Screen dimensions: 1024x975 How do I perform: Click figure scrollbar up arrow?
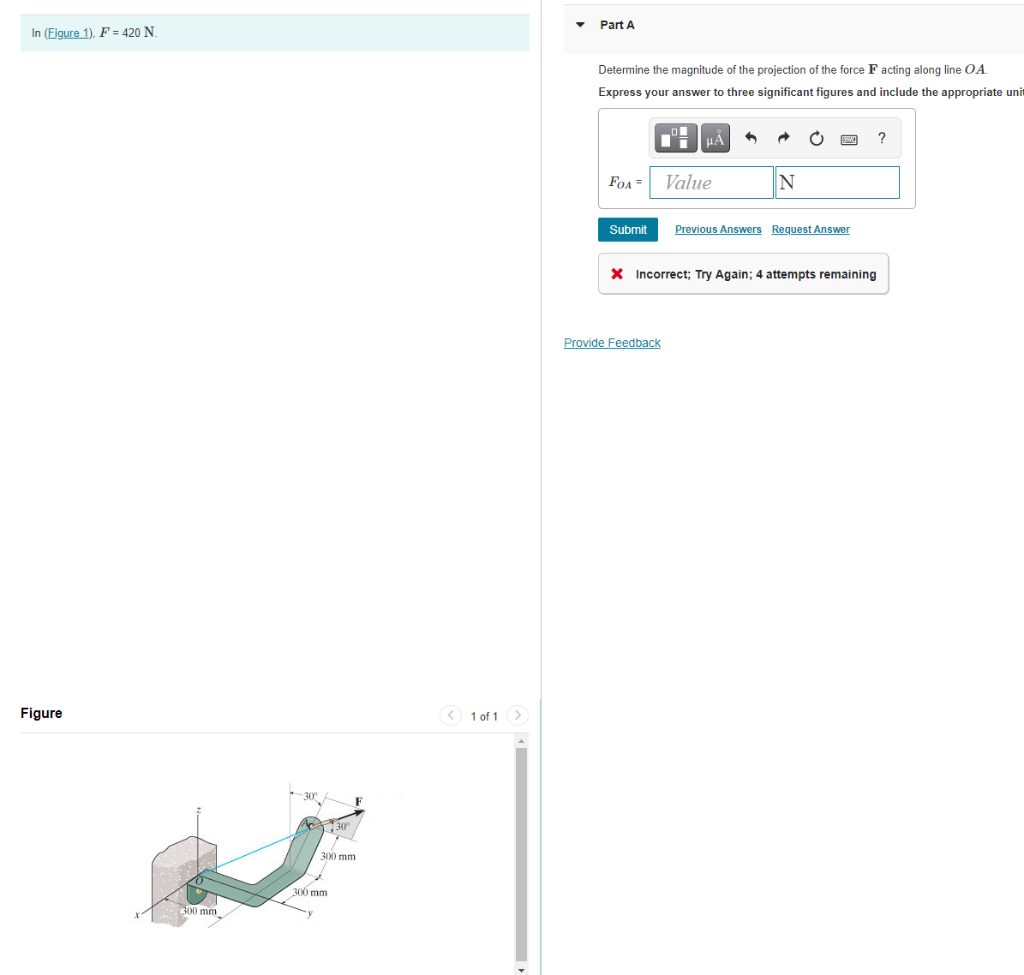[x=521, y=741]
